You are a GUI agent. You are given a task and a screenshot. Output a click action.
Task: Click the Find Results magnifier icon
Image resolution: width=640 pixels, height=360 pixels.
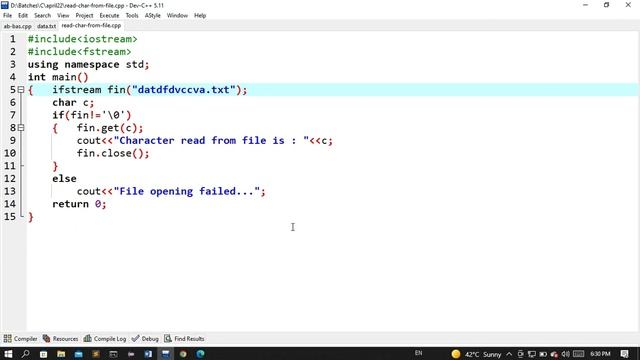(x=168, y=339)
